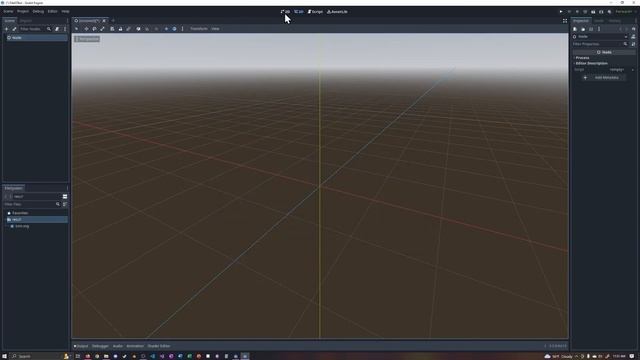Add a new child node

7,29
